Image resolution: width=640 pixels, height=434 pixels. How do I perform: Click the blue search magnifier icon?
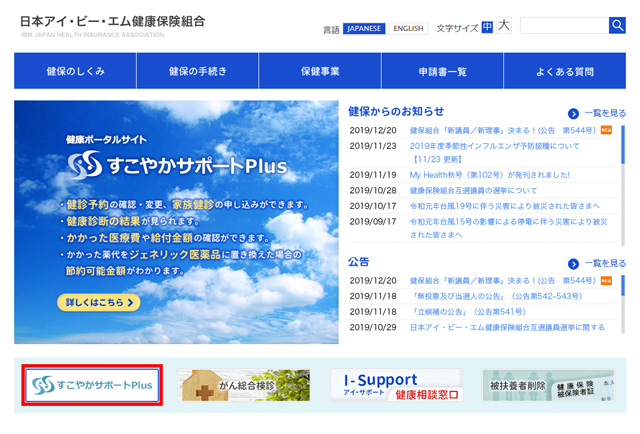617,26
